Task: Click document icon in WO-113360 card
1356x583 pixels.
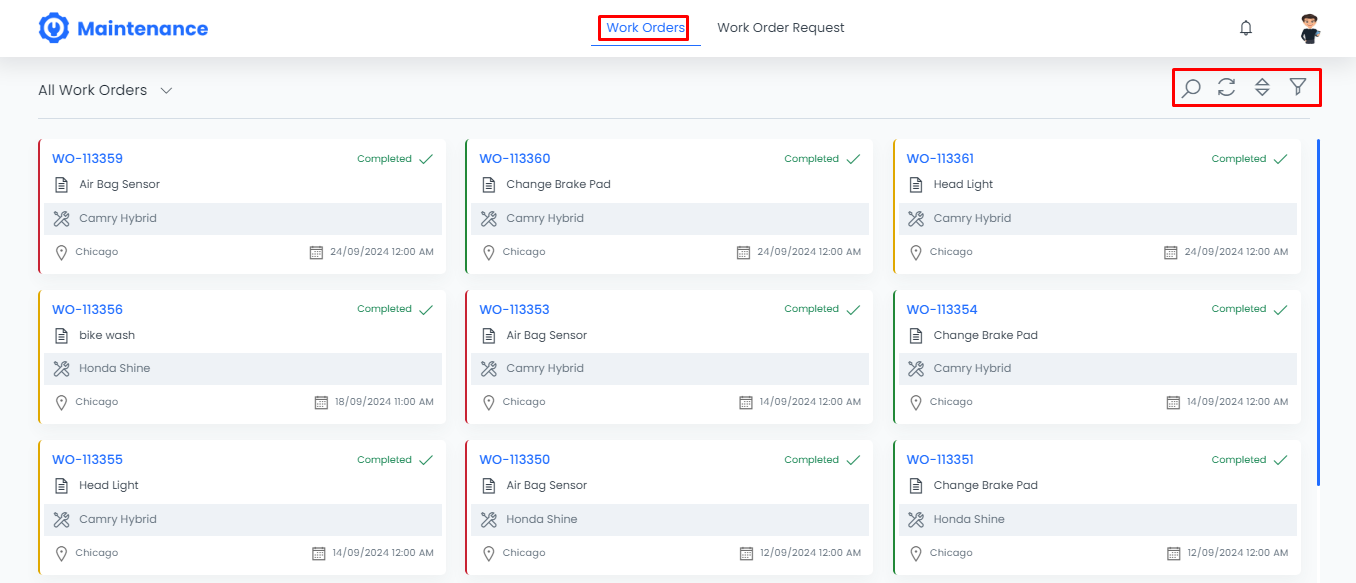Action: 488,185
